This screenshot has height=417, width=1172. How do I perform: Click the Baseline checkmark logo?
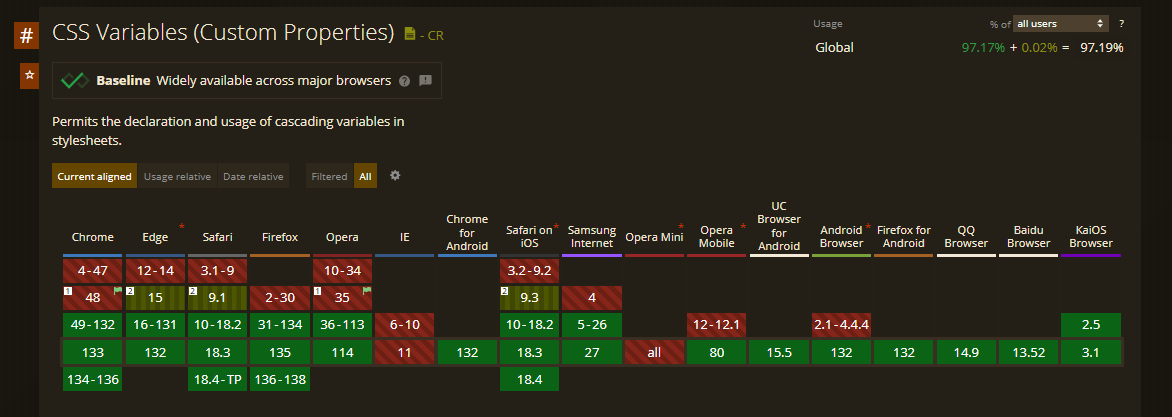click(75, 81)
